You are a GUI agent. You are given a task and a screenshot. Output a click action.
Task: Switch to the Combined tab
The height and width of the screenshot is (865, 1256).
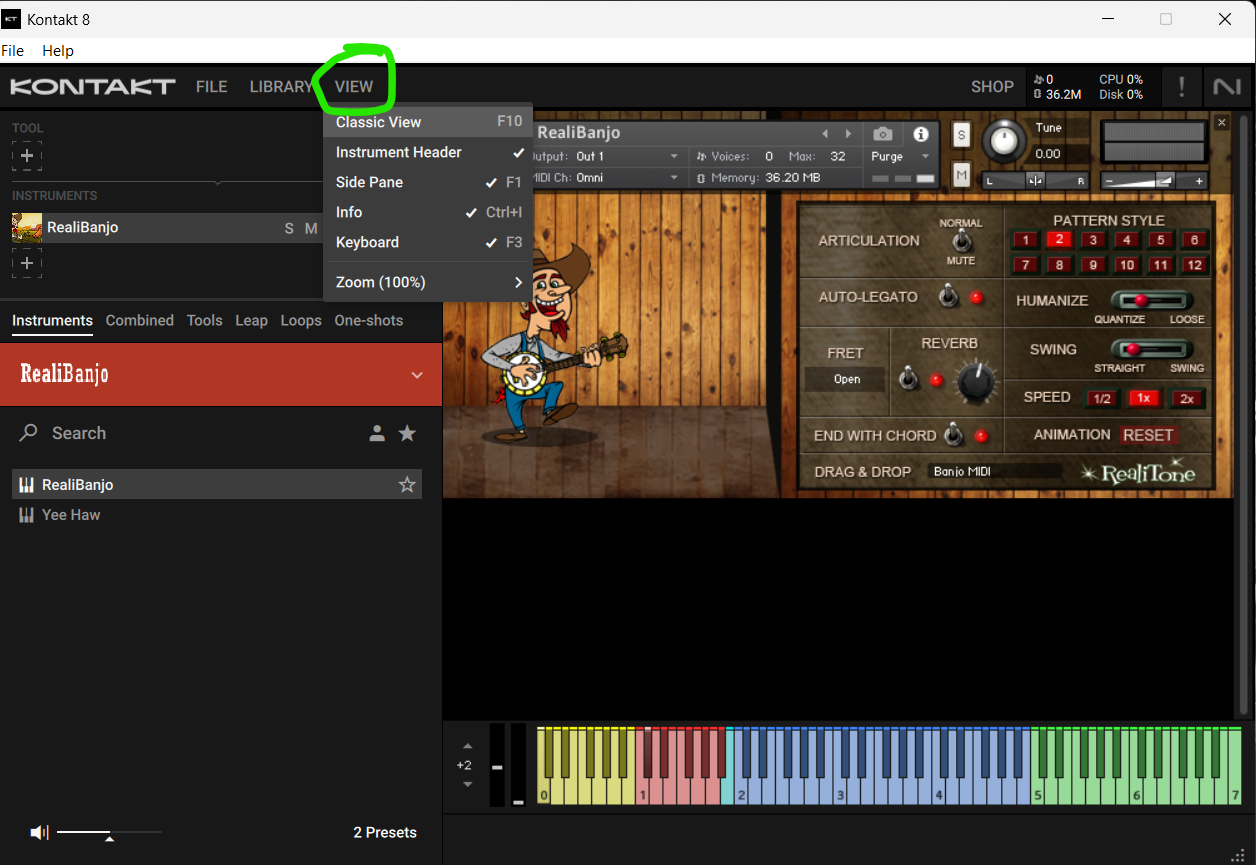[140, 321]
